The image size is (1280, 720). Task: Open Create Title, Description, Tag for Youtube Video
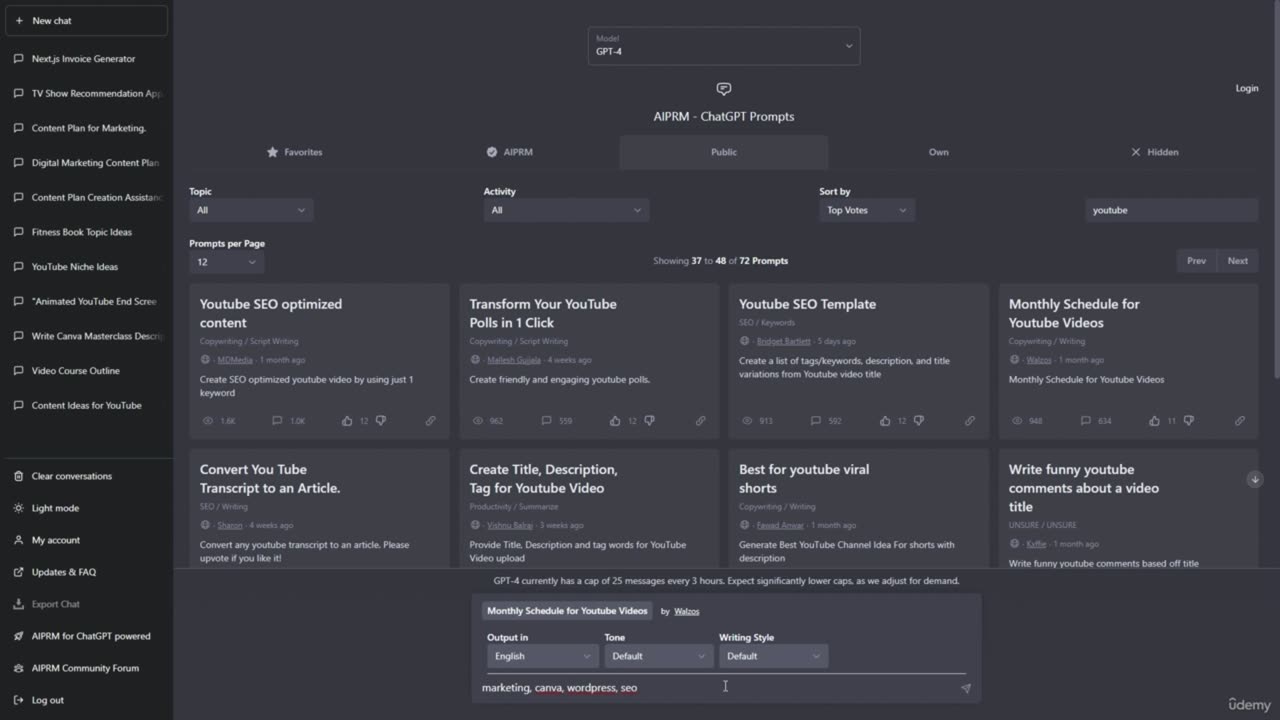point(543,478)
